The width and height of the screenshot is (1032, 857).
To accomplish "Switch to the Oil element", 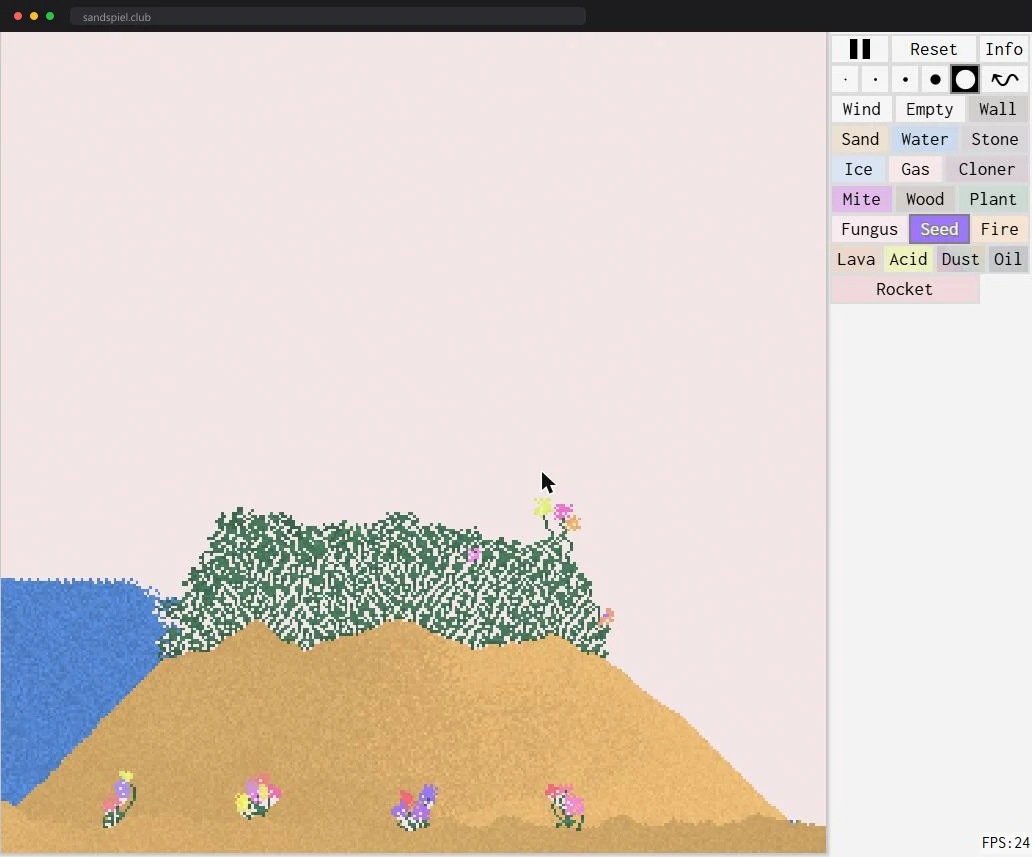I will point(1008,259).
